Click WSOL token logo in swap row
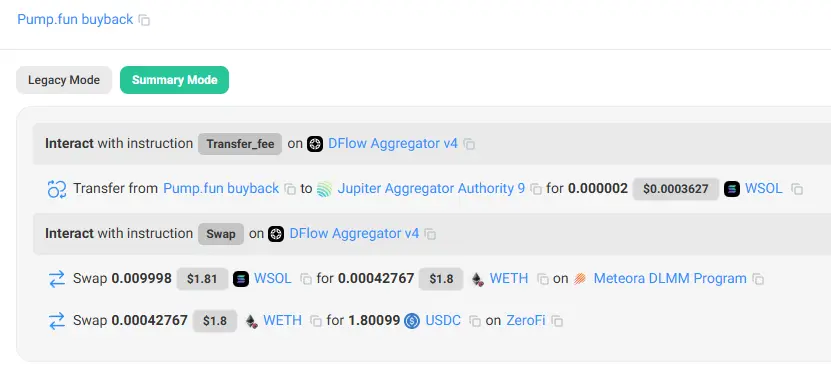Image resolution: width=831 pixels, height=375 pixels. (x=241, y=279)
